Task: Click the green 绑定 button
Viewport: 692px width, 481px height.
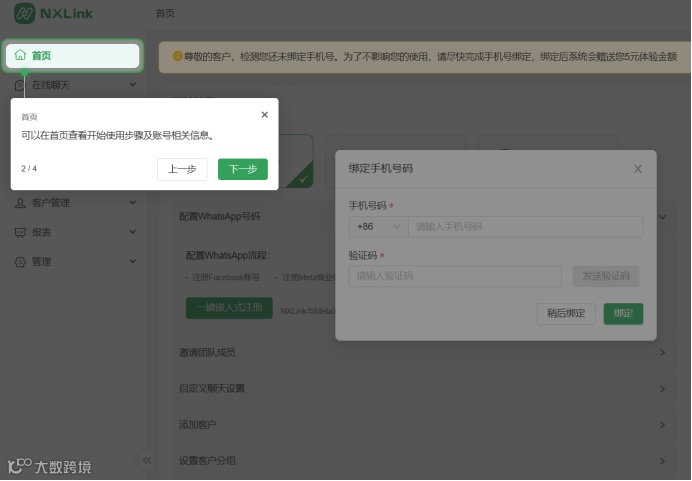Action: coord(623,314)
